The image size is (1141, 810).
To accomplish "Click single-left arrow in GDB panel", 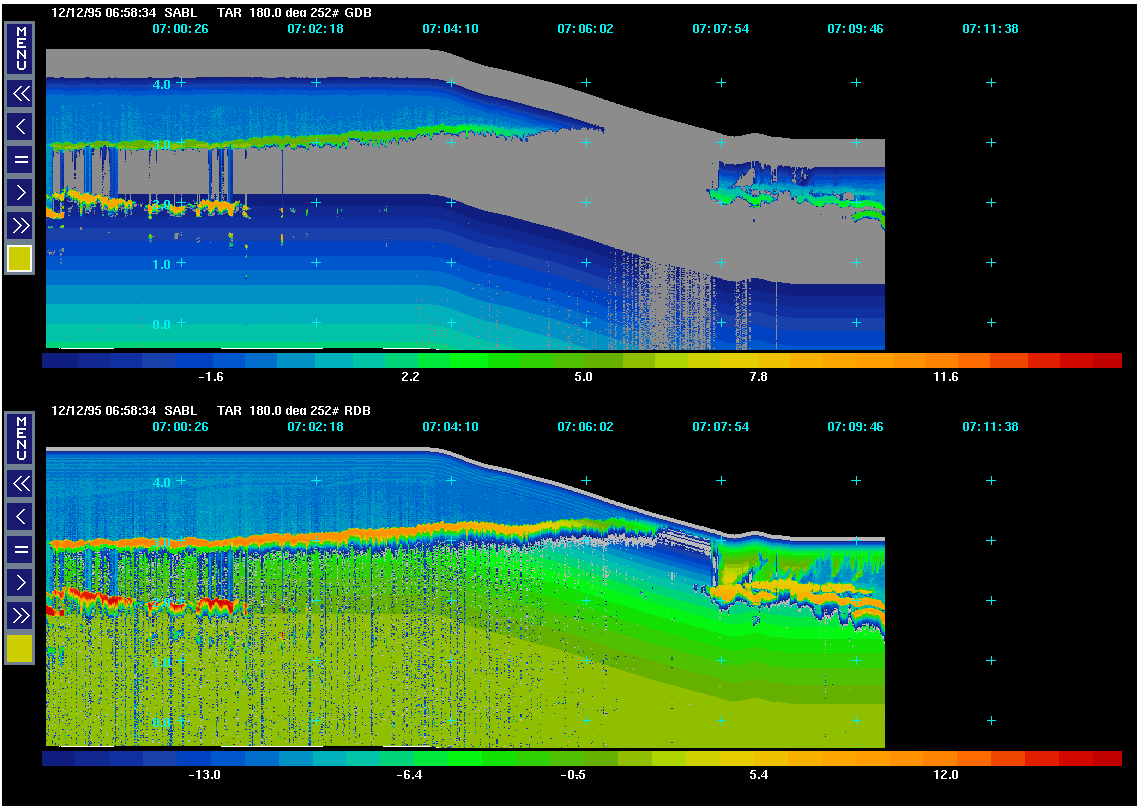I will tap(20, 126).
